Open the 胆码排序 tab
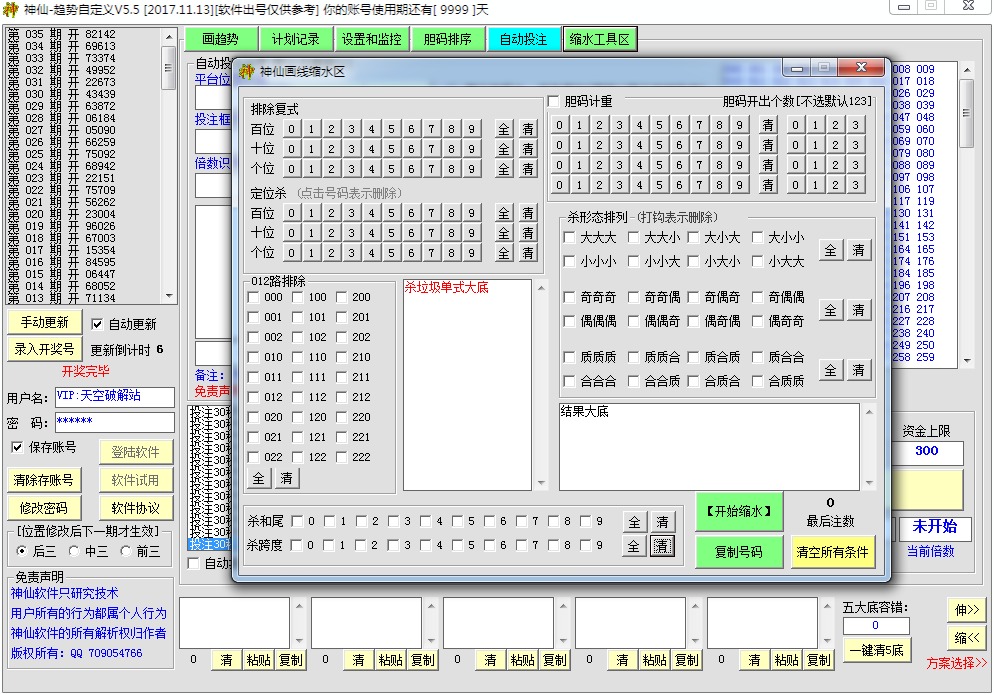 coord(447,40)
